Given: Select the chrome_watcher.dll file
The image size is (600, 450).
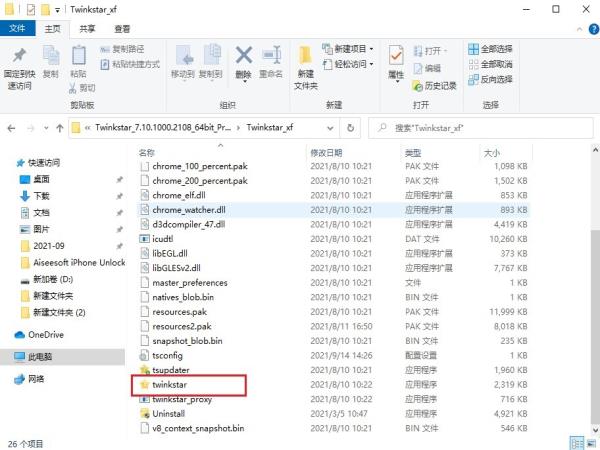Looking at the screenshot, I should pyautogui.click(x=333, y=210).
